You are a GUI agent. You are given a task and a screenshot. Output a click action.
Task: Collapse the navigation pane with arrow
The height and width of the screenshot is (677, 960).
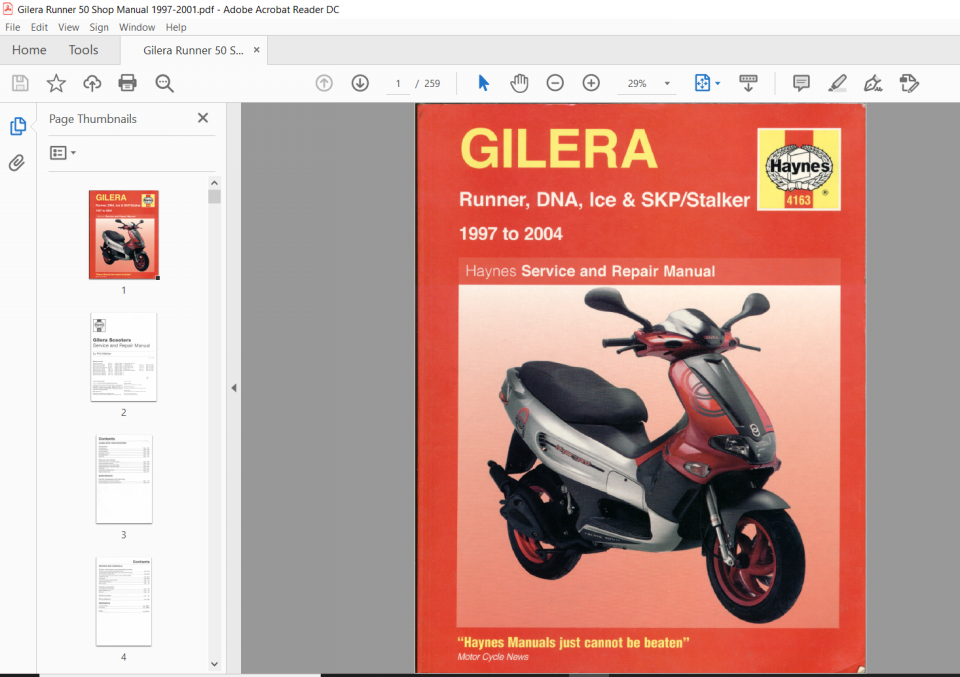pos(234,388)
